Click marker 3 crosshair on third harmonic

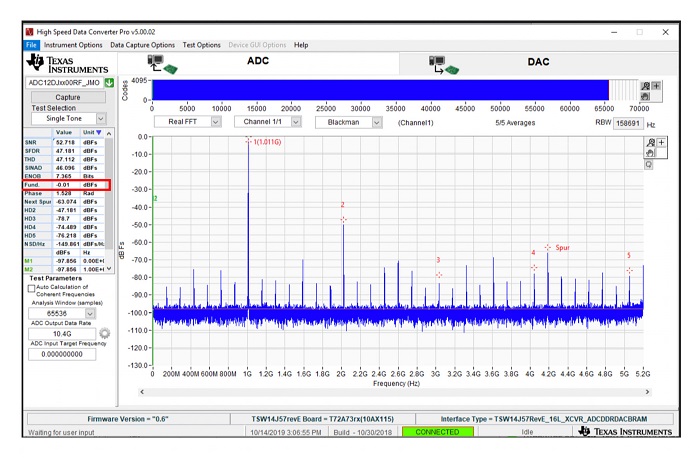tap(439, 275)
